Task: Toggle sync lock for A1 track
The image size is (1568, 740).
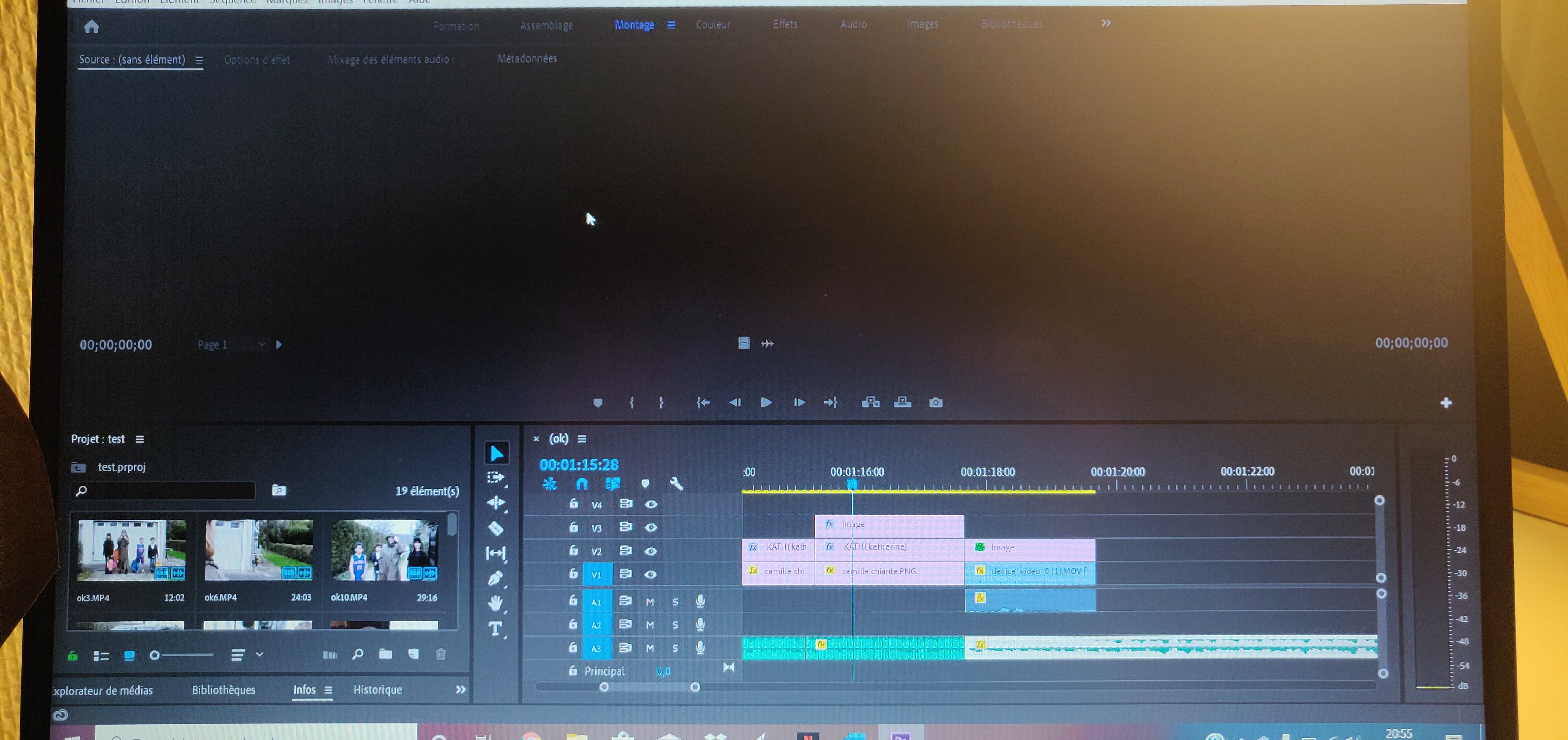Action: click(x=625, y=601)
